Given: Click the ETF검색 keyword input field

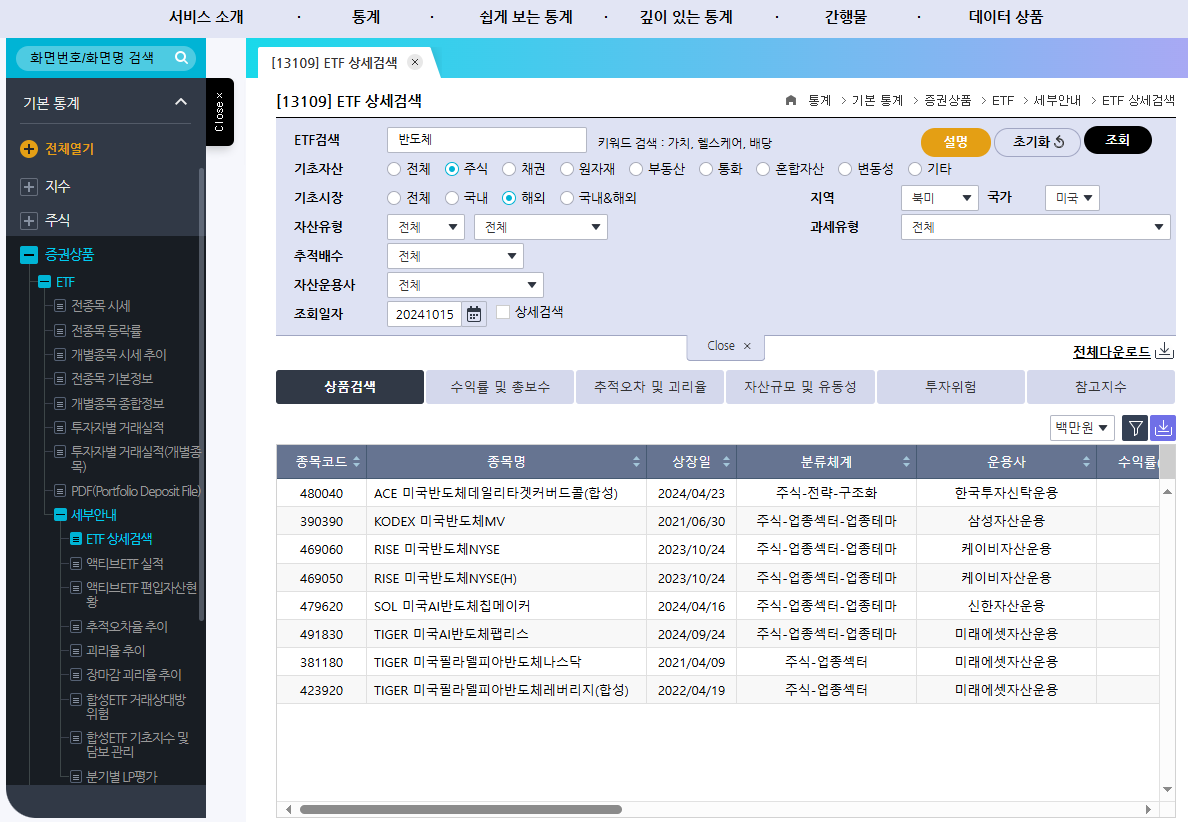Looking at the screenshot, I should tap(486, 140).
